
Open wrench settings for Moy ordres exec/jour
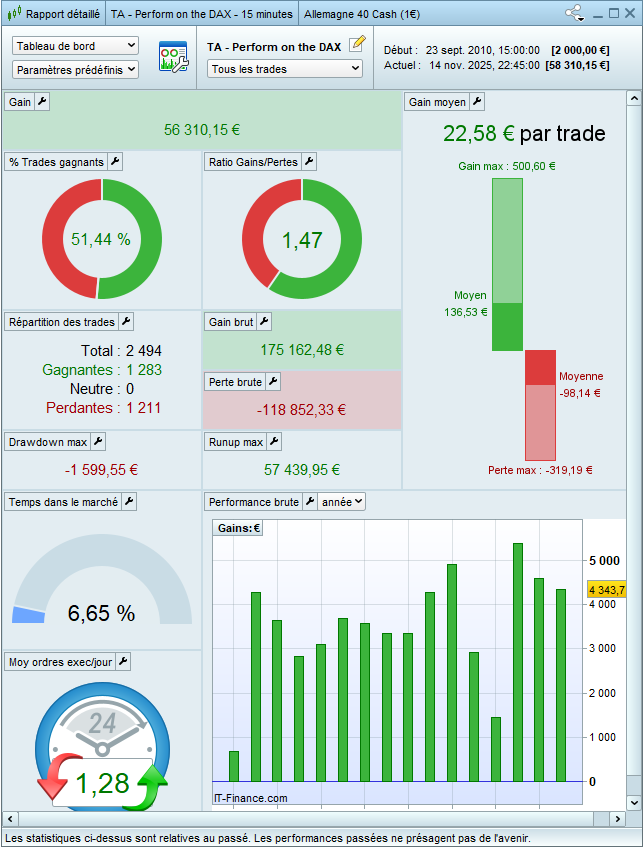tap(123, 661)
